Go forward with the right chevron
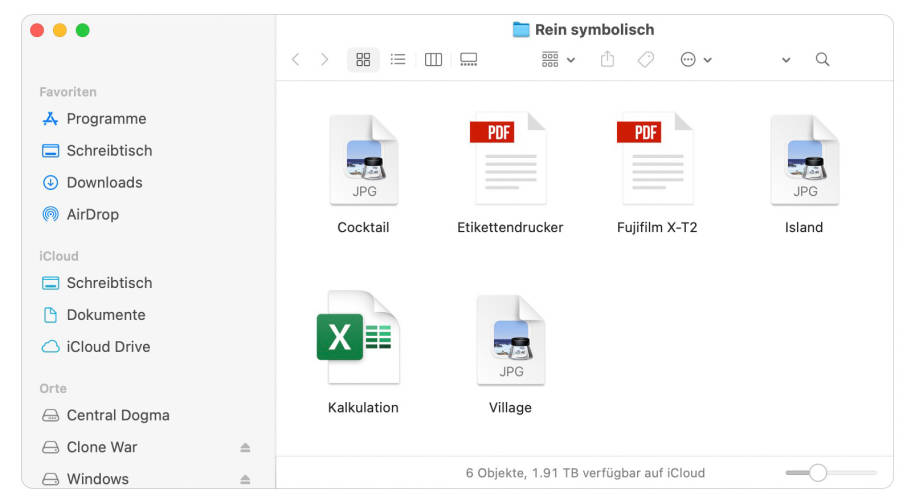This screenshot has width=915, height=503. pos(324,60)
